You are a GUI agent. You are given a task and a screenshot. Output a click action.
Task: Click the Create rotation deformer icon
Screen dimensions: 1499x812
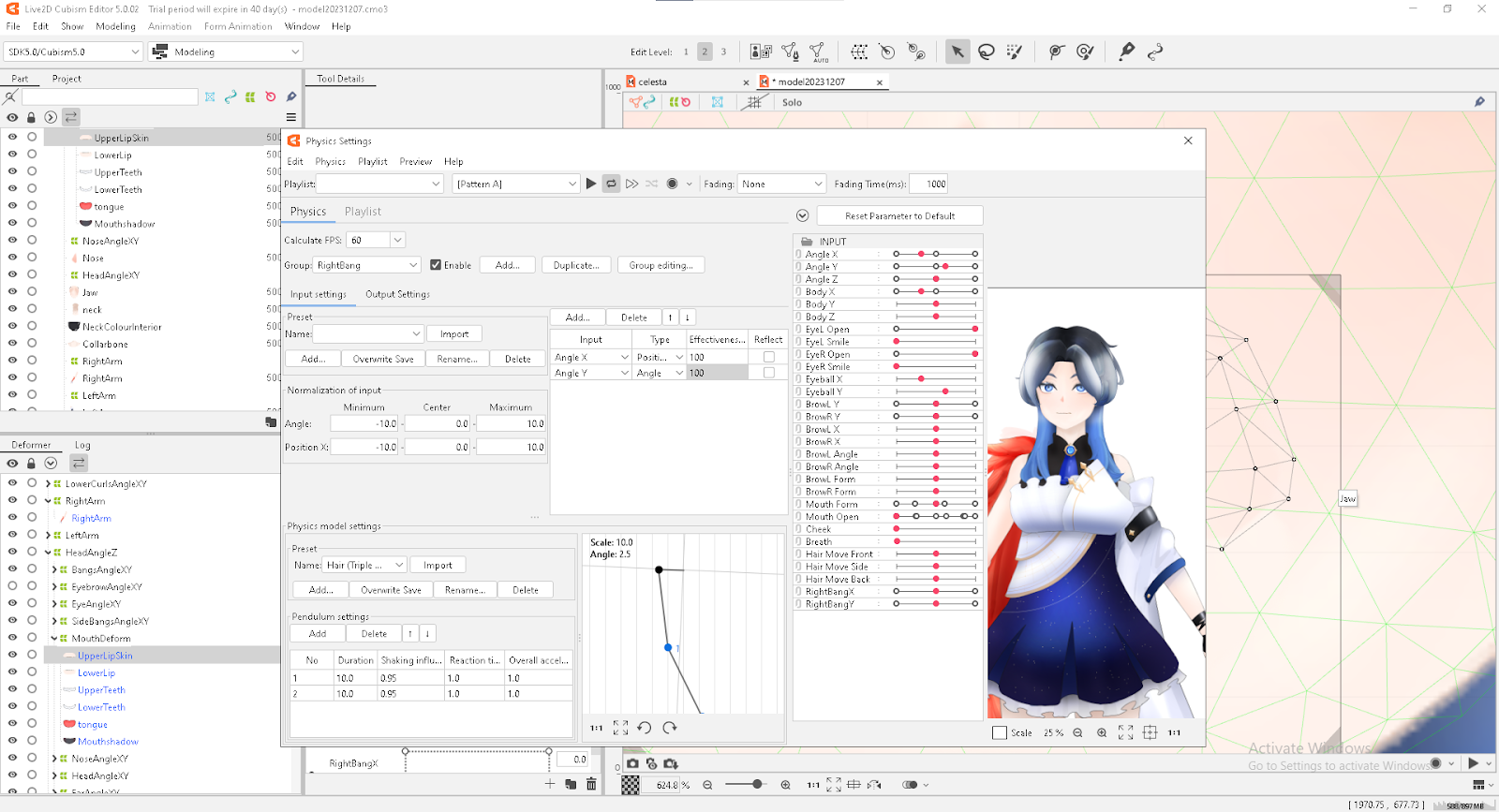coord(887,52)
